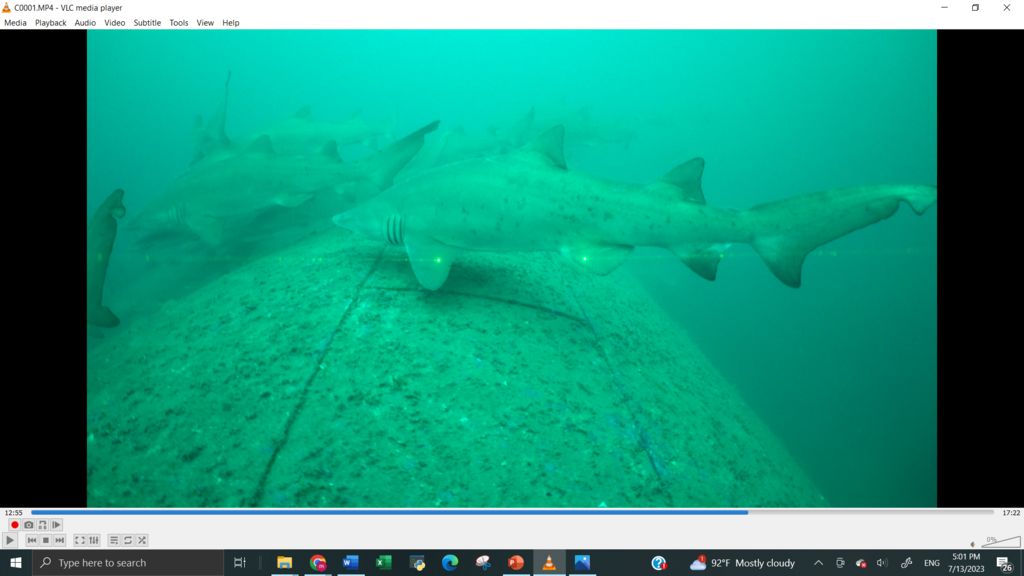Stop video playback
This screenshot has width=1024, height=576.
point(46,540)
